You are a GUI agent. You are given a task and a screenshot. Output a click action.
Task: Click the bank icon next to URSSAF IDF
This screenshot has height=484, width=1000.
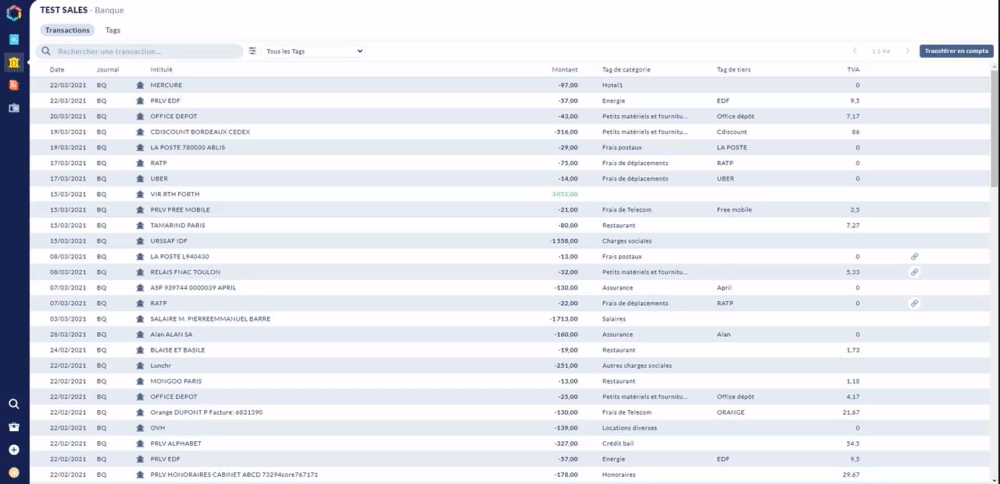coord(140,241)
